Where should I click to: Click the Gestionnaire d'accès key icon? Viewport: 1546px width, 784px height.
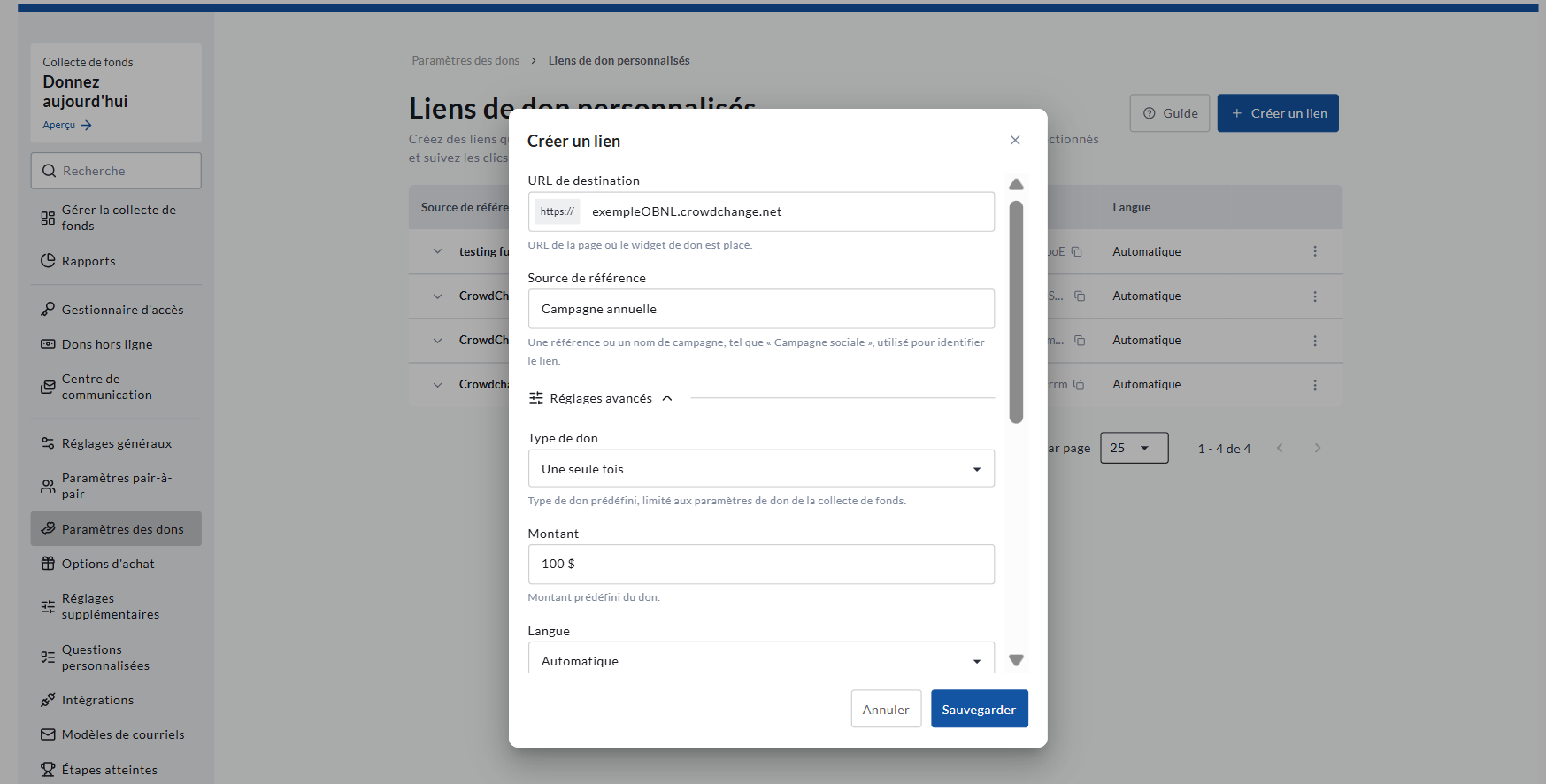(x=48, y=309)
